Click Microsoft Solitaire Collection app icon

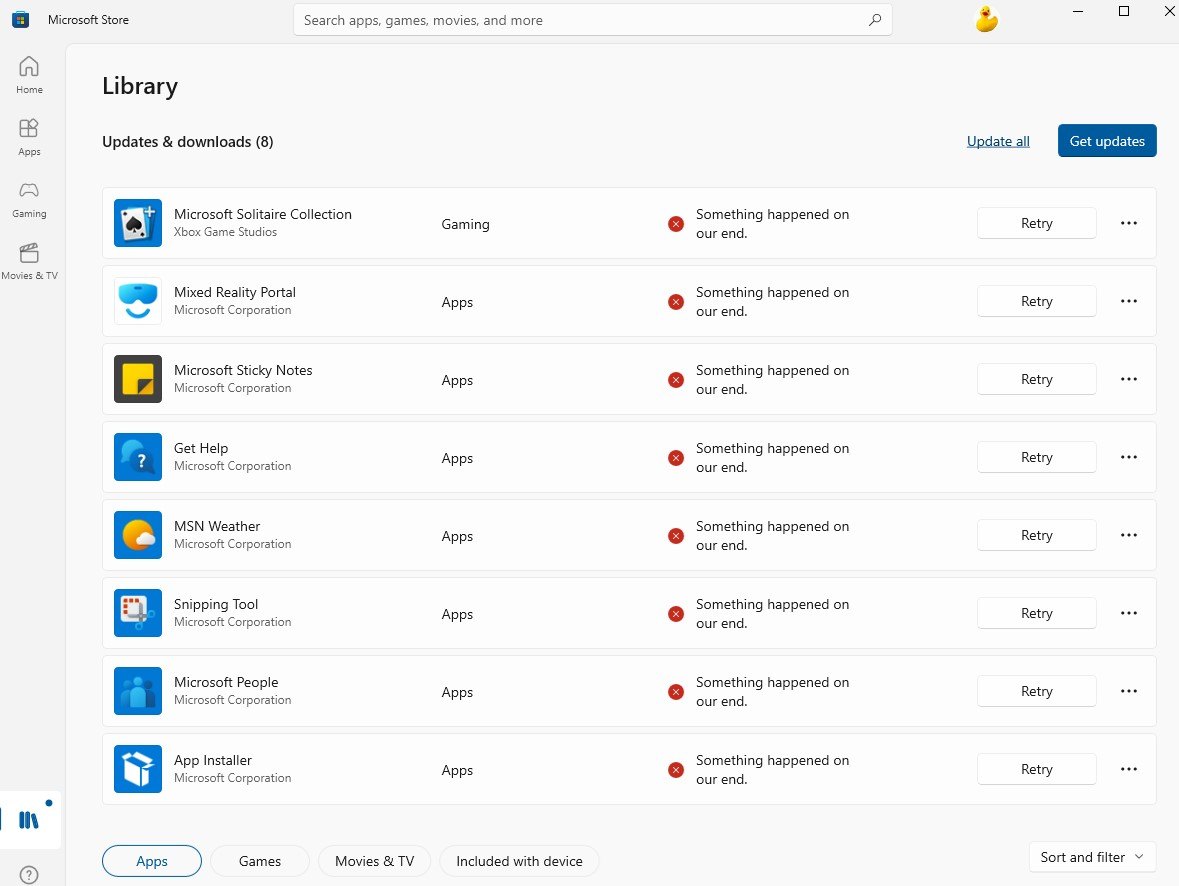[138, 223]
